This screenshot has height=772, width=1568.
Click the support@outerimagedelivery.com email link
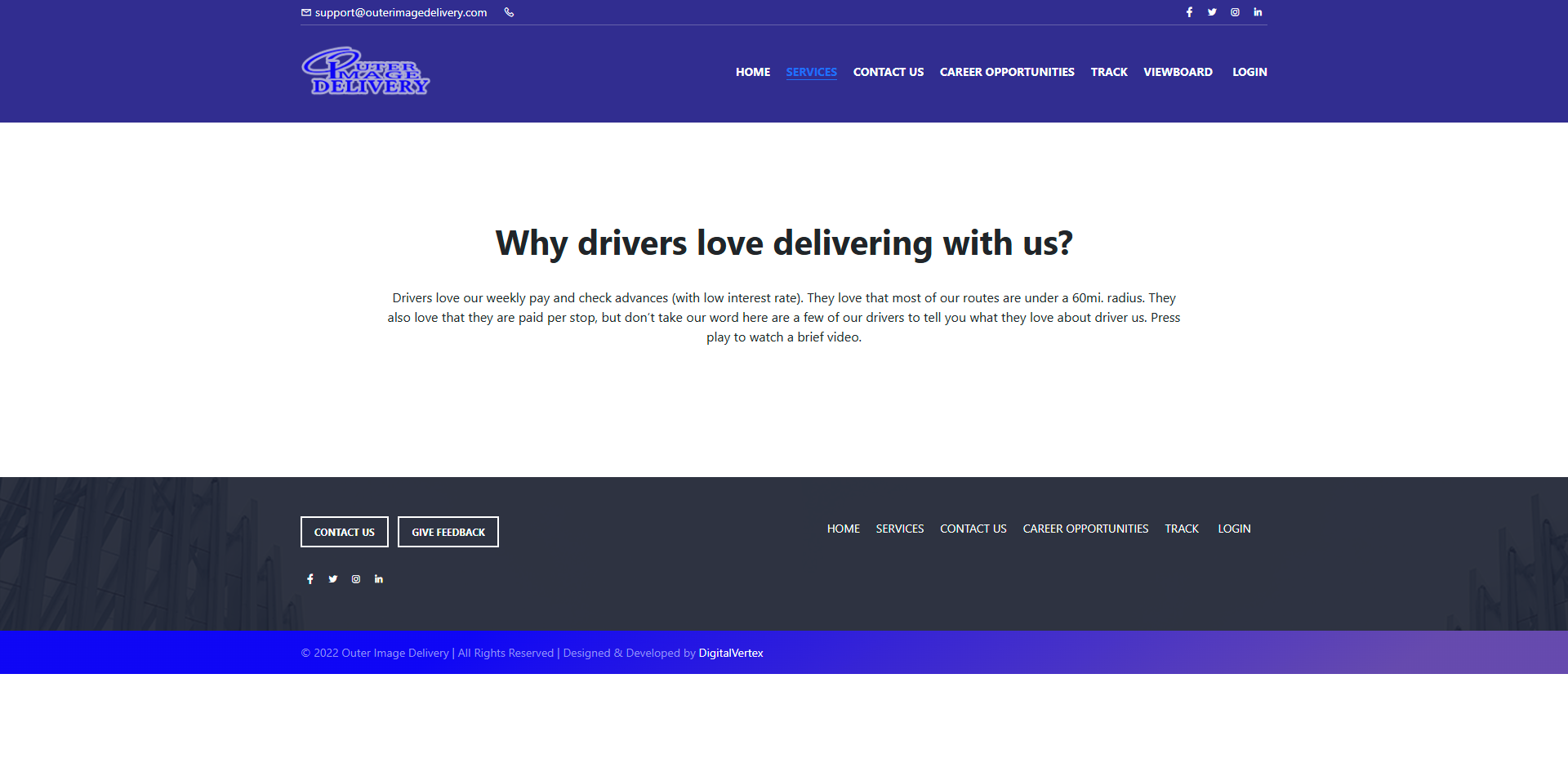tap(400, 12)
